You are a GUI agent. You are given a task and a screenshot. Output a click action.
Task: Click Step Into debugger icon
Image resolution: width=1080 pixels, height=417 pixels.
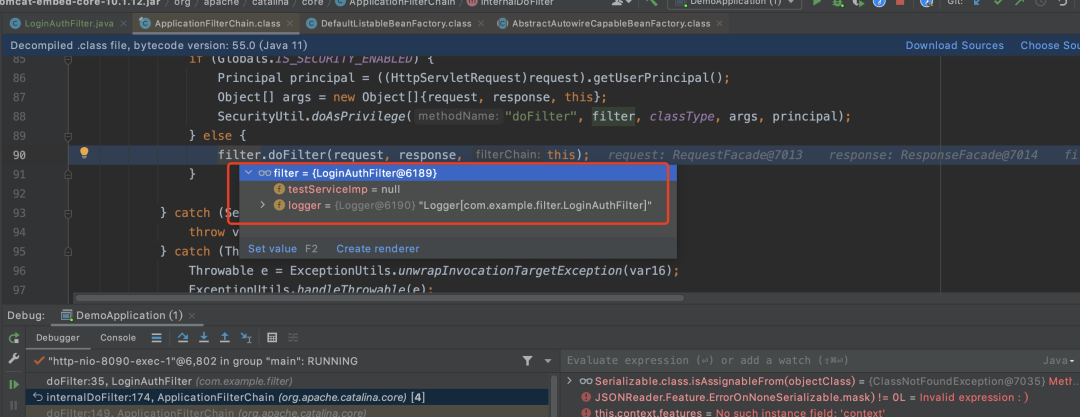[x=204, y=338]
